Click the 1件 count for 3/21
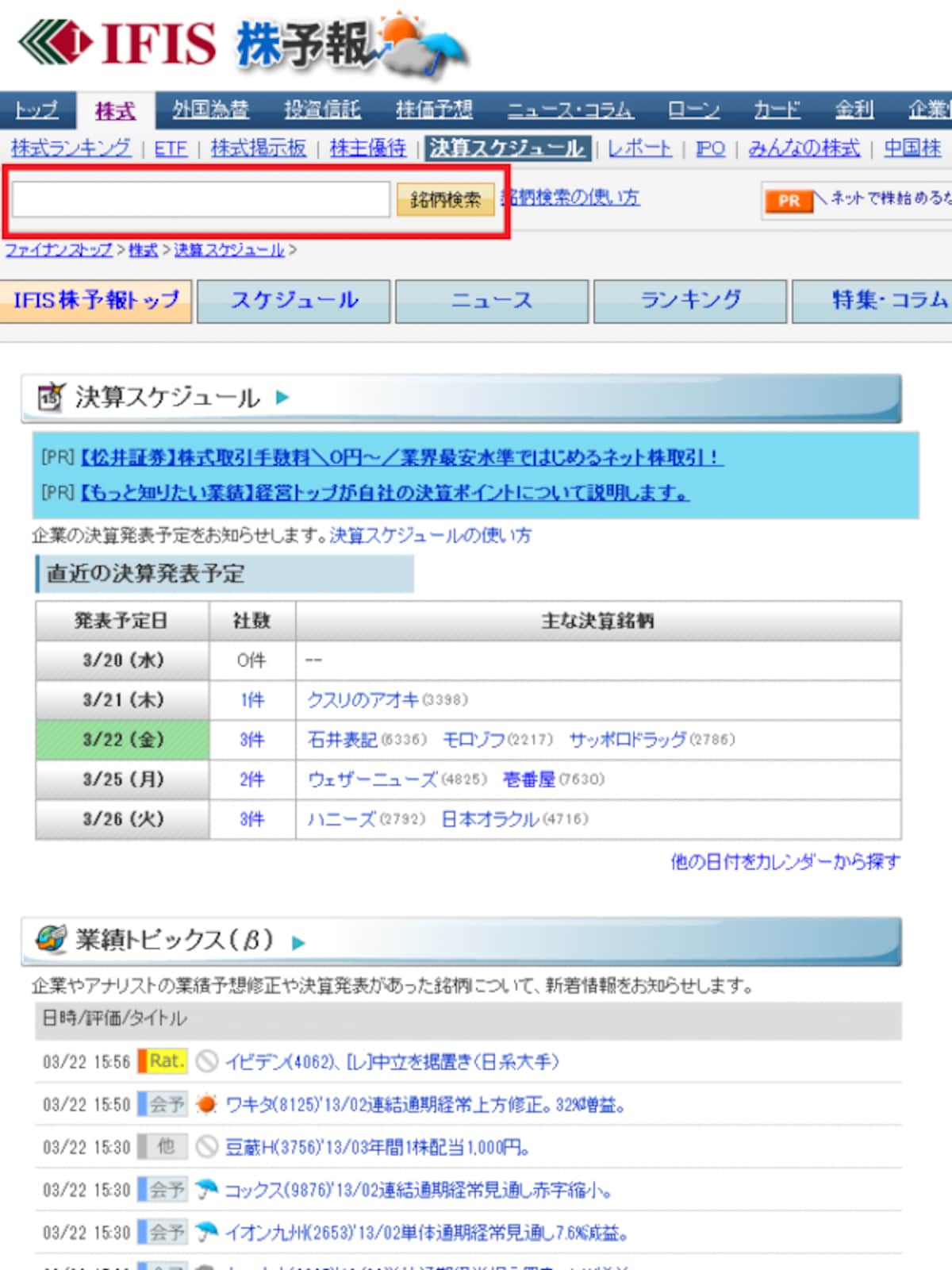952x1270 pixels. click(x=252, y=700)
